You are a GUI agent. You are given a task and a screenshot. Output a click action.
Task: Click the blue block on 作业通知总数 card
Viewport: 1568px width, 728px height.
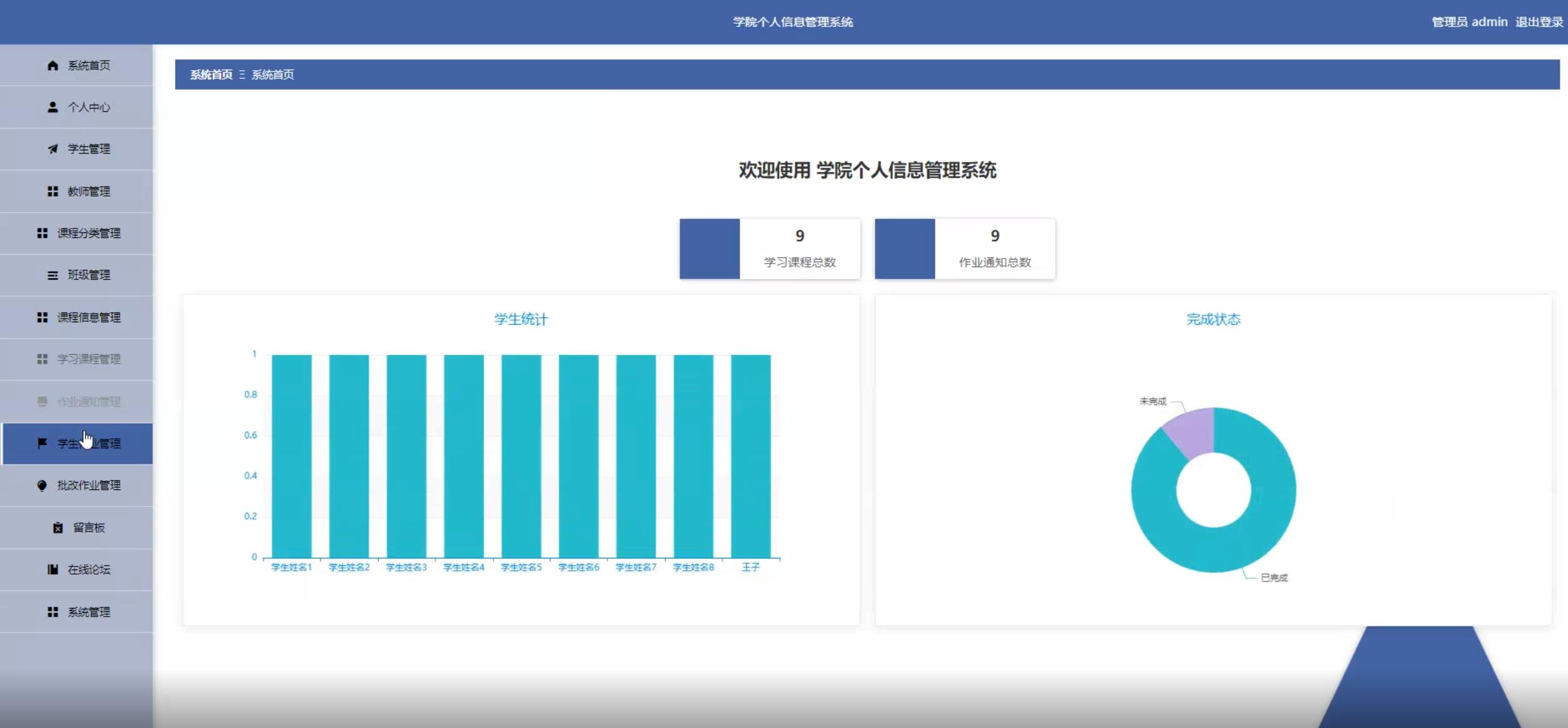905,249
